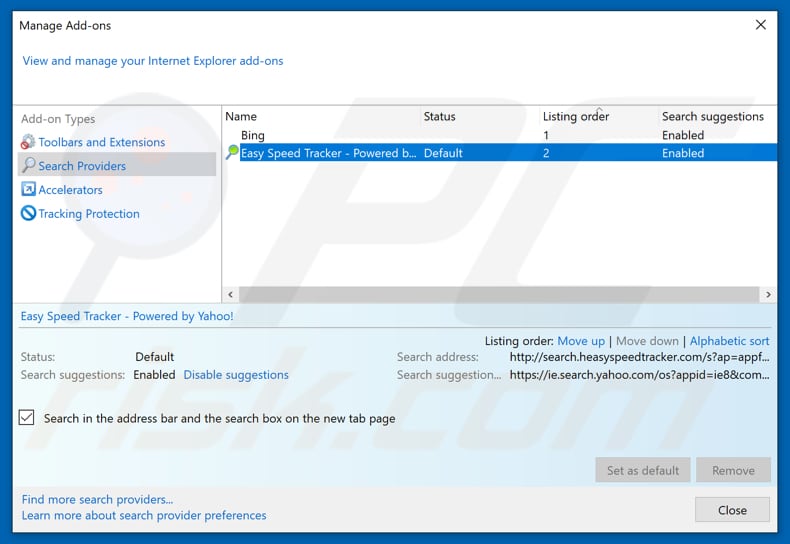The height and width of the screenshot is (544, 790).
Task: Switch to Tracking Protection add-on type
Action: click(89, 214)
